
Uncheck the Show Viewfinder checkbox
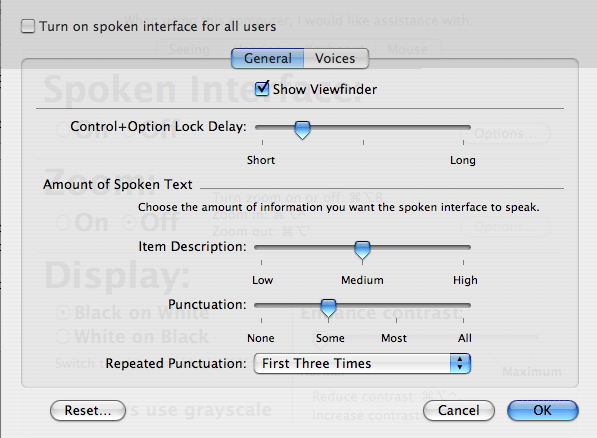[x=262, y=89]
